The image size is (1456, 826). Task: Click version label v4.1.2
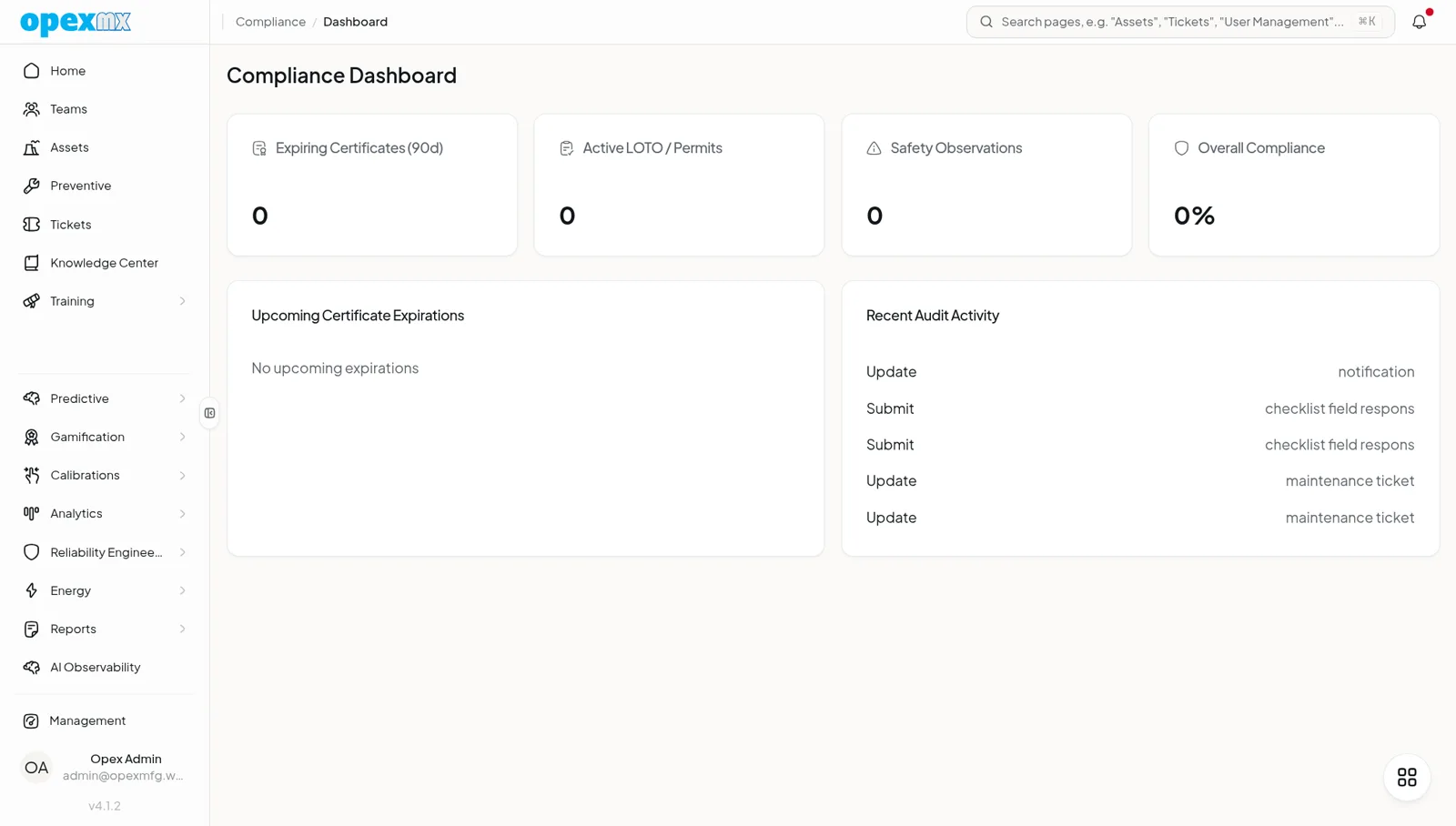point(105,806)
